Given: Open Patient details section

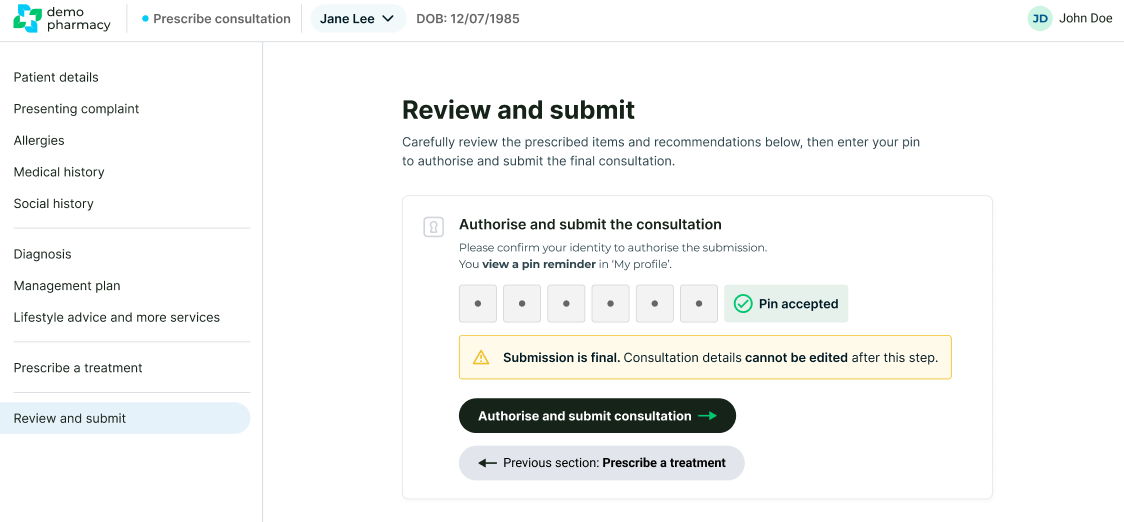Looking at the screenshot, I should click(x=56, y=77).
